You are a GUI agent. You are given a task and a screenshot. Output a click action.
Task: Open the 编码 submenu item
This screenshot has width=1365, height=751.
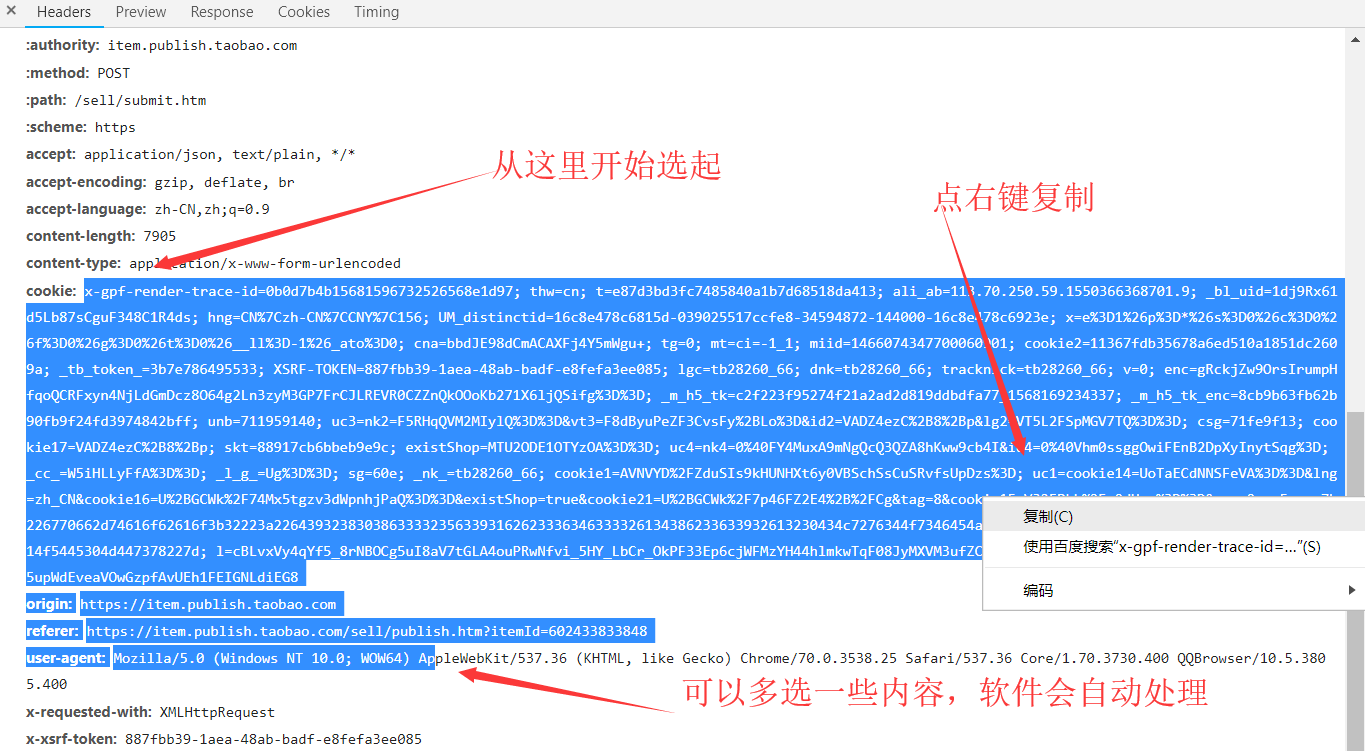tap(1037, 590)
